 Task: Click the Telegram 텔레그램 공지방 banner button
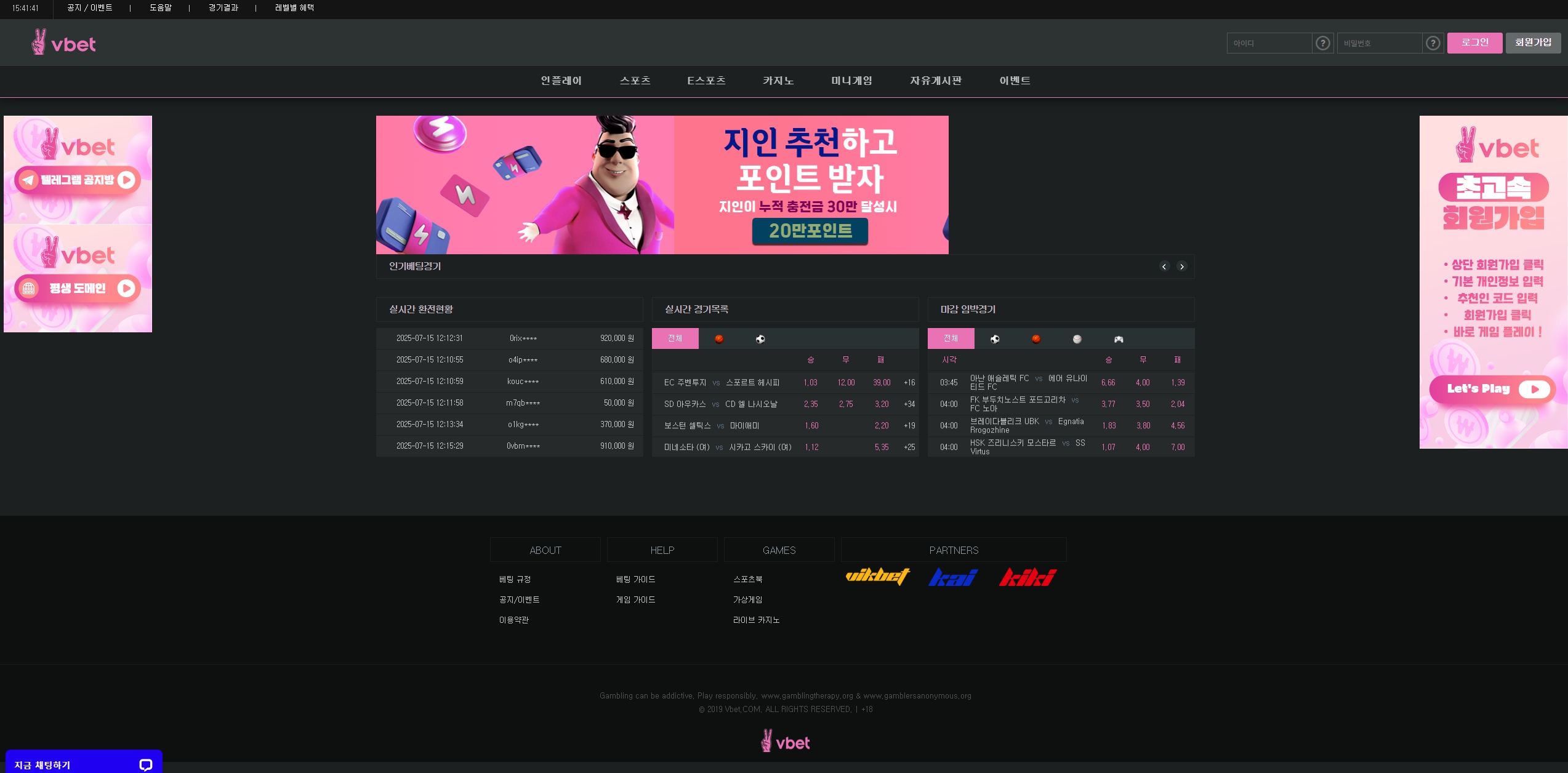point(78,180)
